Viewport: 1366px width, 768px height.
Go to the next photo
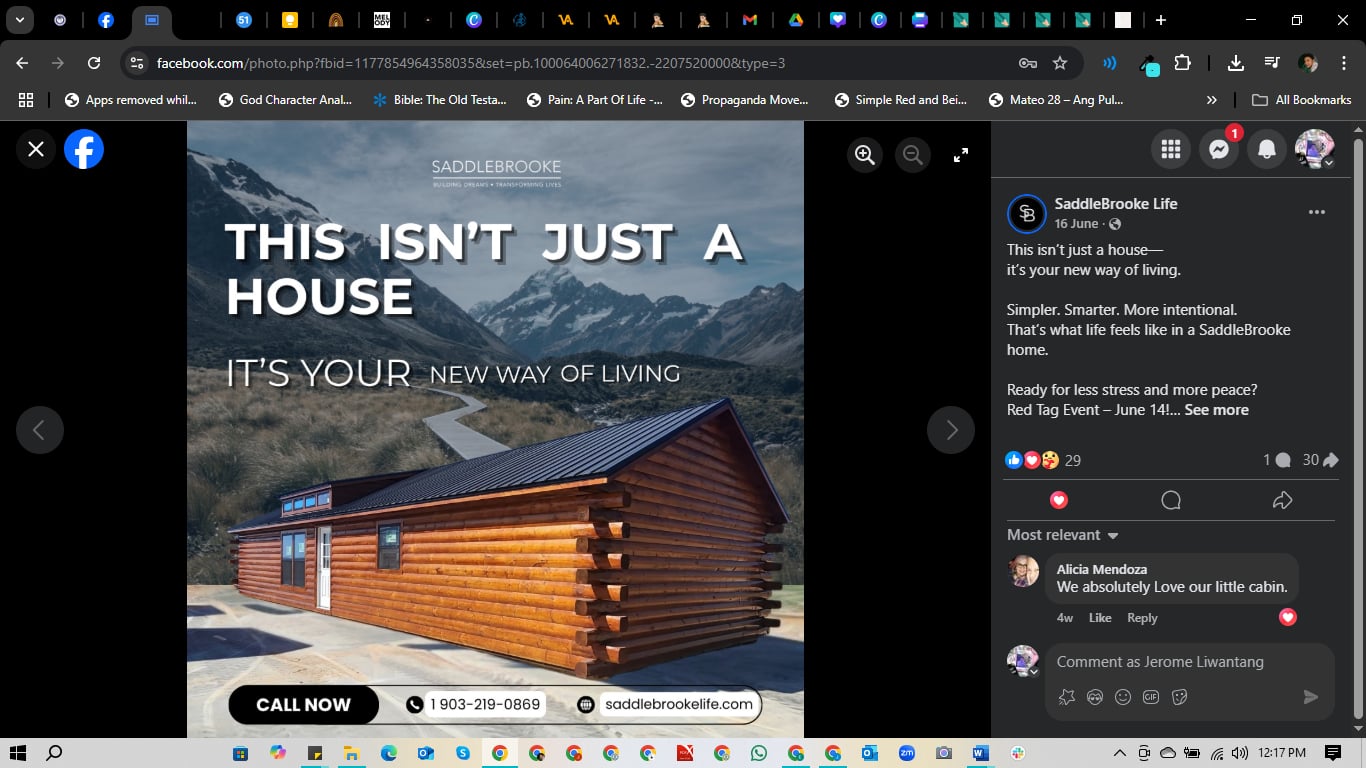point(951,430)
